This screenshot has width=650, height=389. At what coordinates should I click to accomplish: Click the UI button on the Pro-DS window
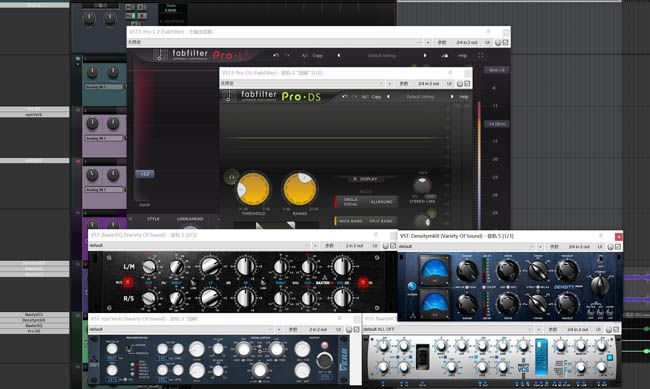(x=449, y=83)
